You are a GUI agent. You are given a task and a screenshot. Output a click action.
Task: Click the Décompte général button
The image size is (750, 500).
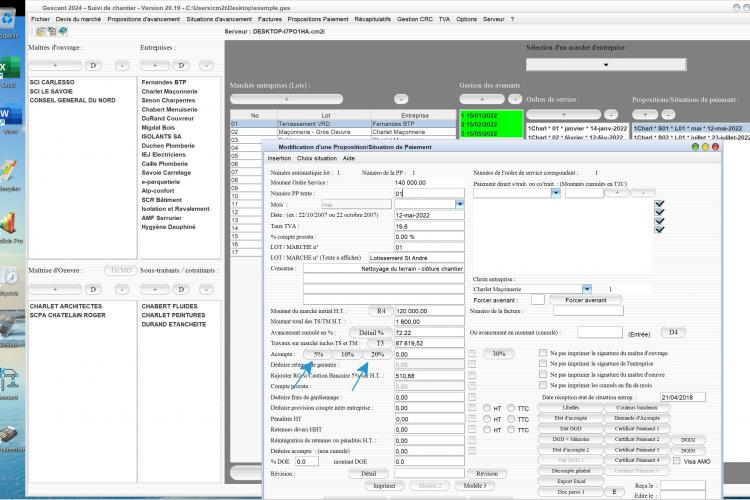click(571, 471)
